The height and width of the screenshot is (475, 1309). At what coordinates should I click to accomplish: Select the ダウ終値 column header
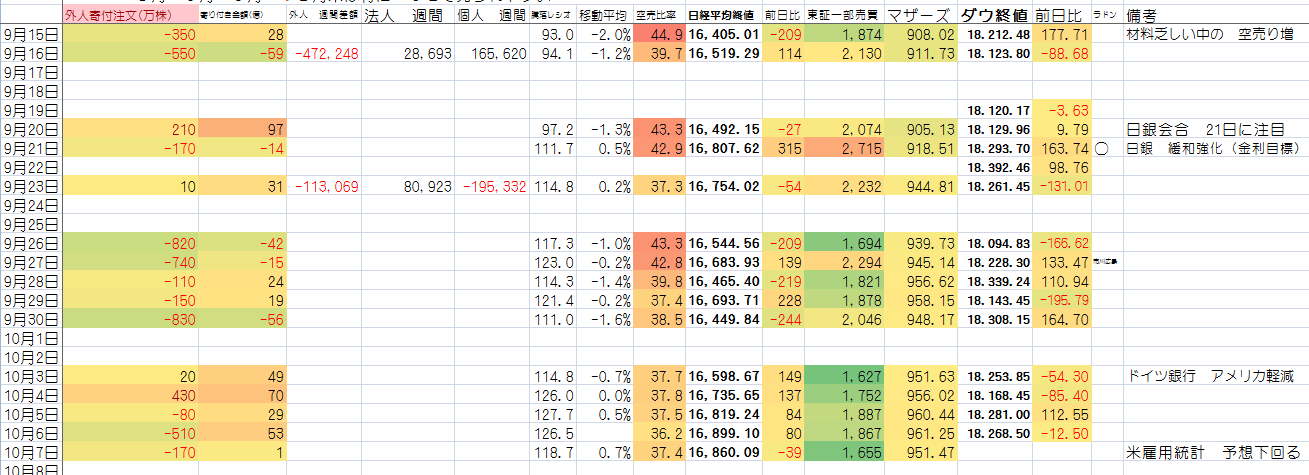coord(993,16)
